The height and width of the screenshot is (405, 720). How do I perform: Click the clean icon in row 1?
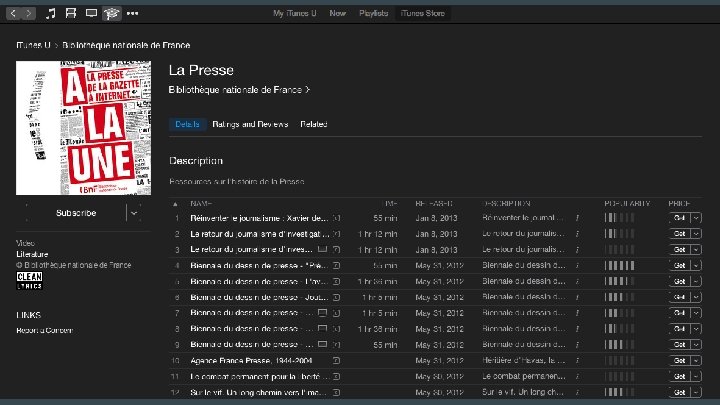coord(337,218)
